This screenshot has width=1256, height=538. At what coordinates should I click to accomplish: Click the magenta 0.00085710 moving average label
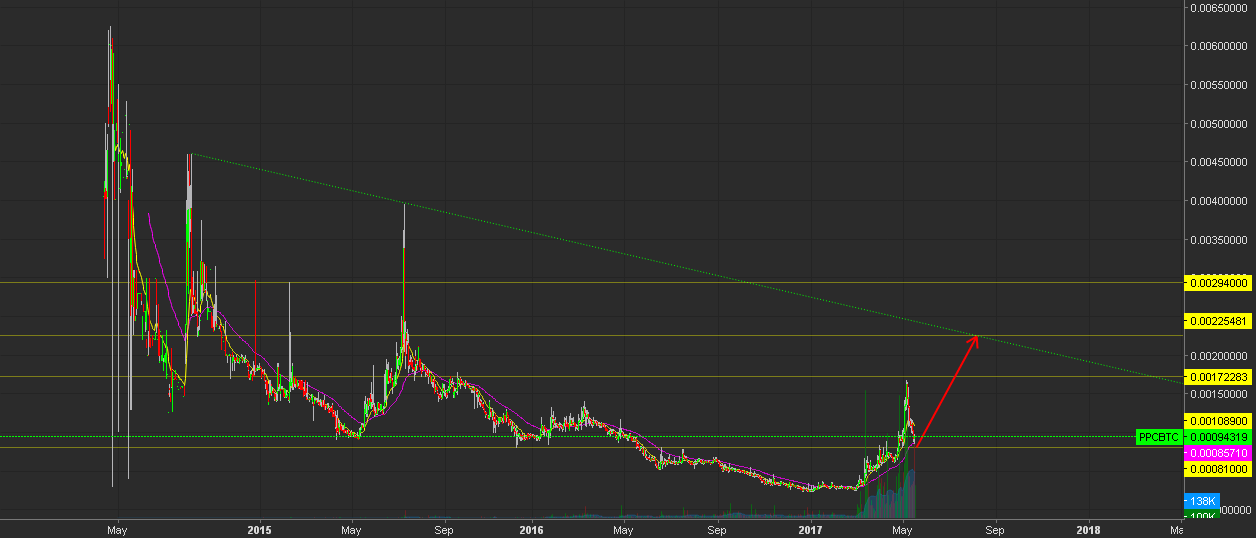pos(1219,453)
